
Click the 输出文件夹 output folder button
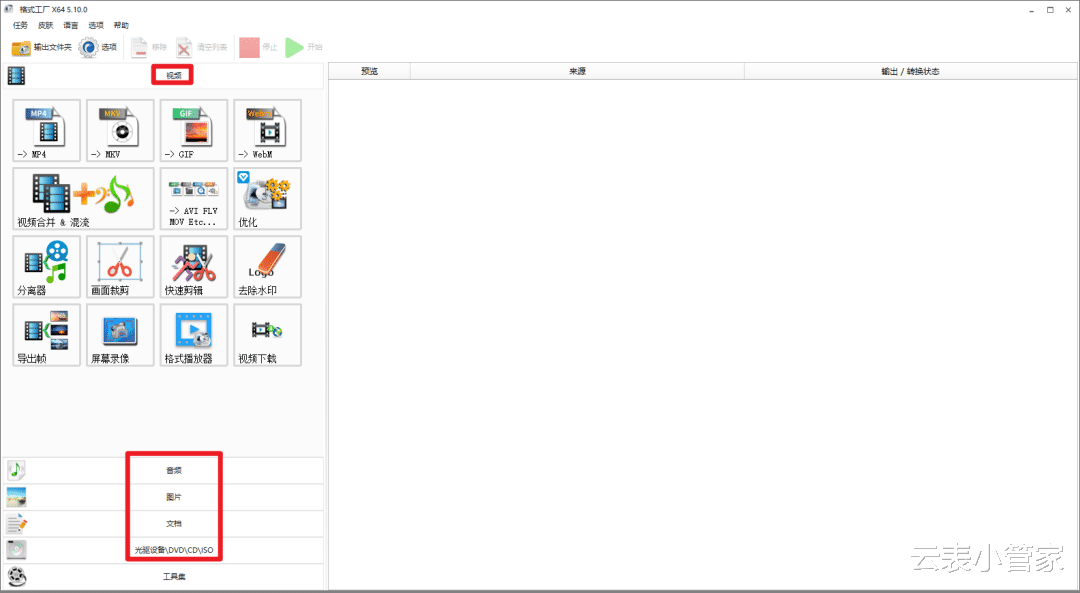[x=41, y=48]
